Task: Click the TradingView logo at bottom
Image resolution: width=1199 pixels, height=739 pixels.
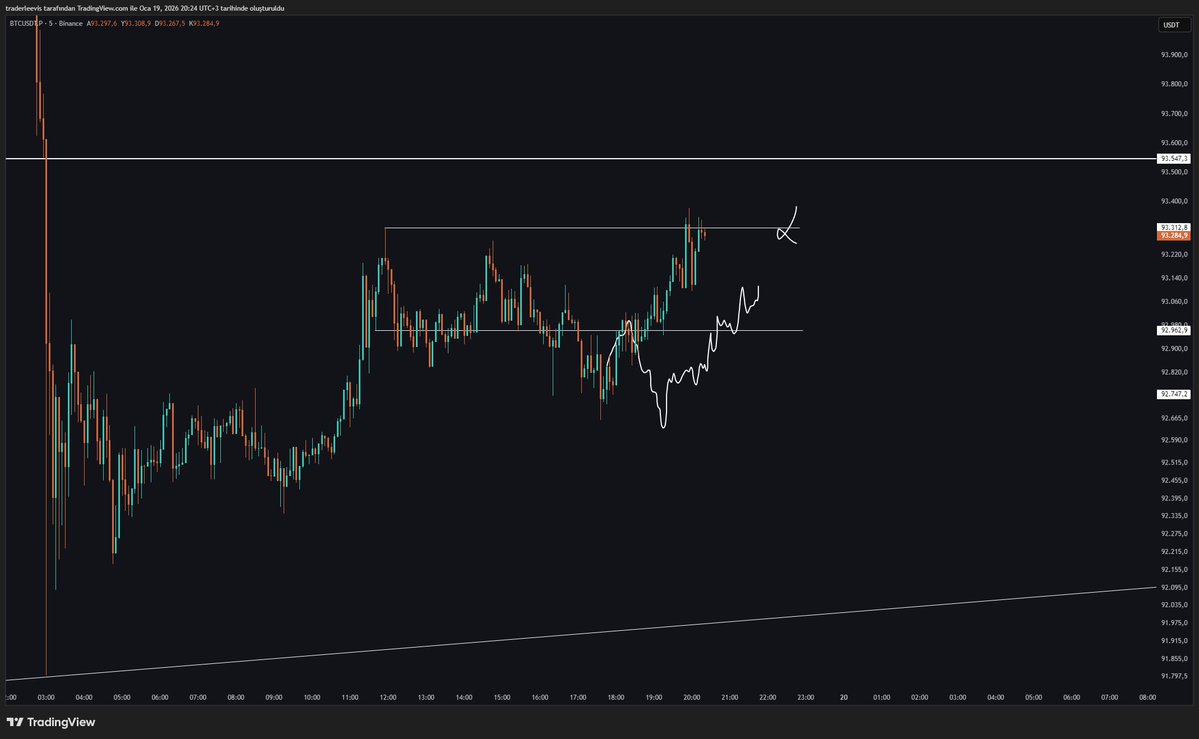Action: (x=50, y=722)
